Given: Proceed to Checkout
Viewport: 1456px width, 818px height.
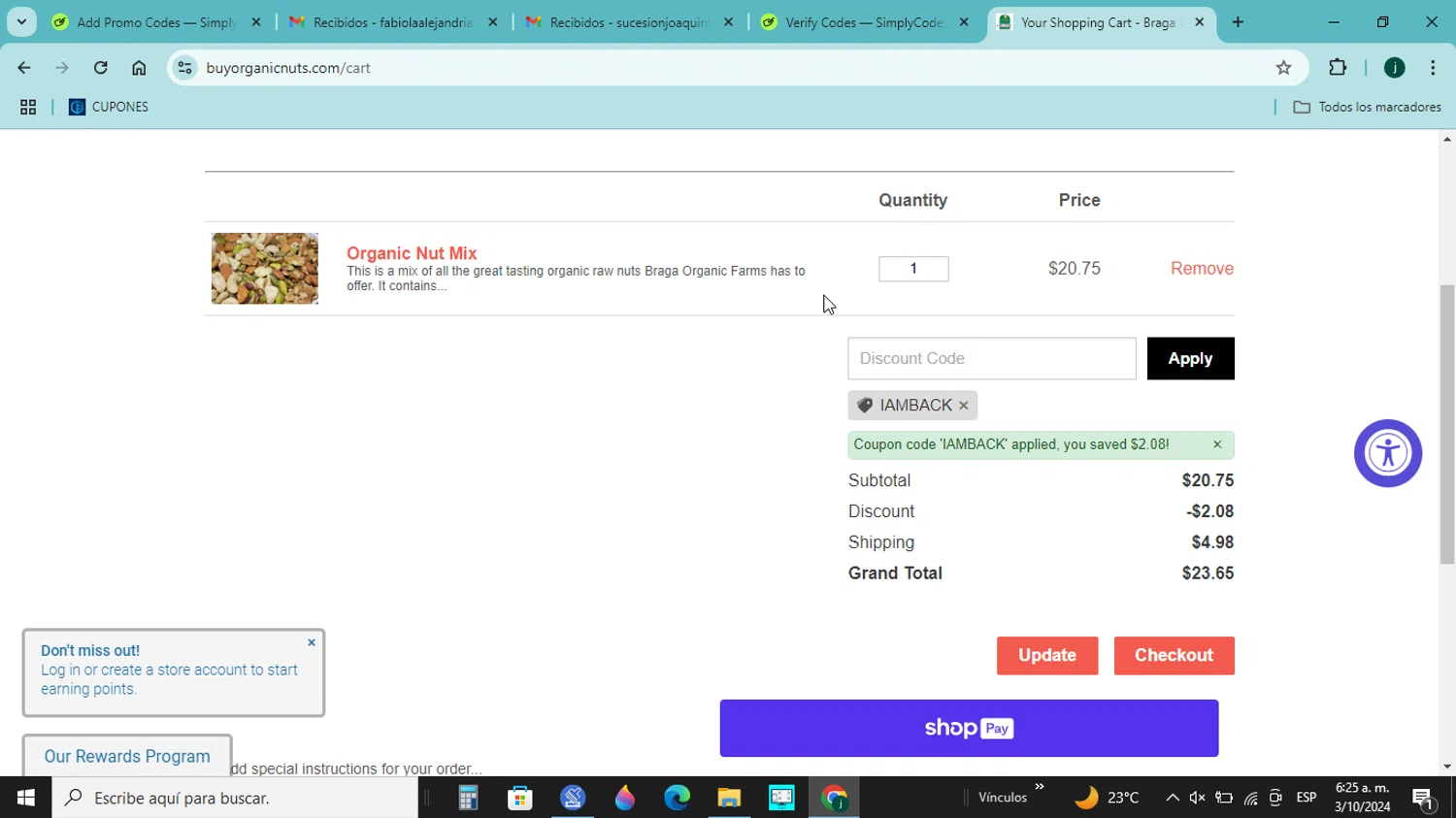Looking at the screenshot, I should coord(1175,656).
